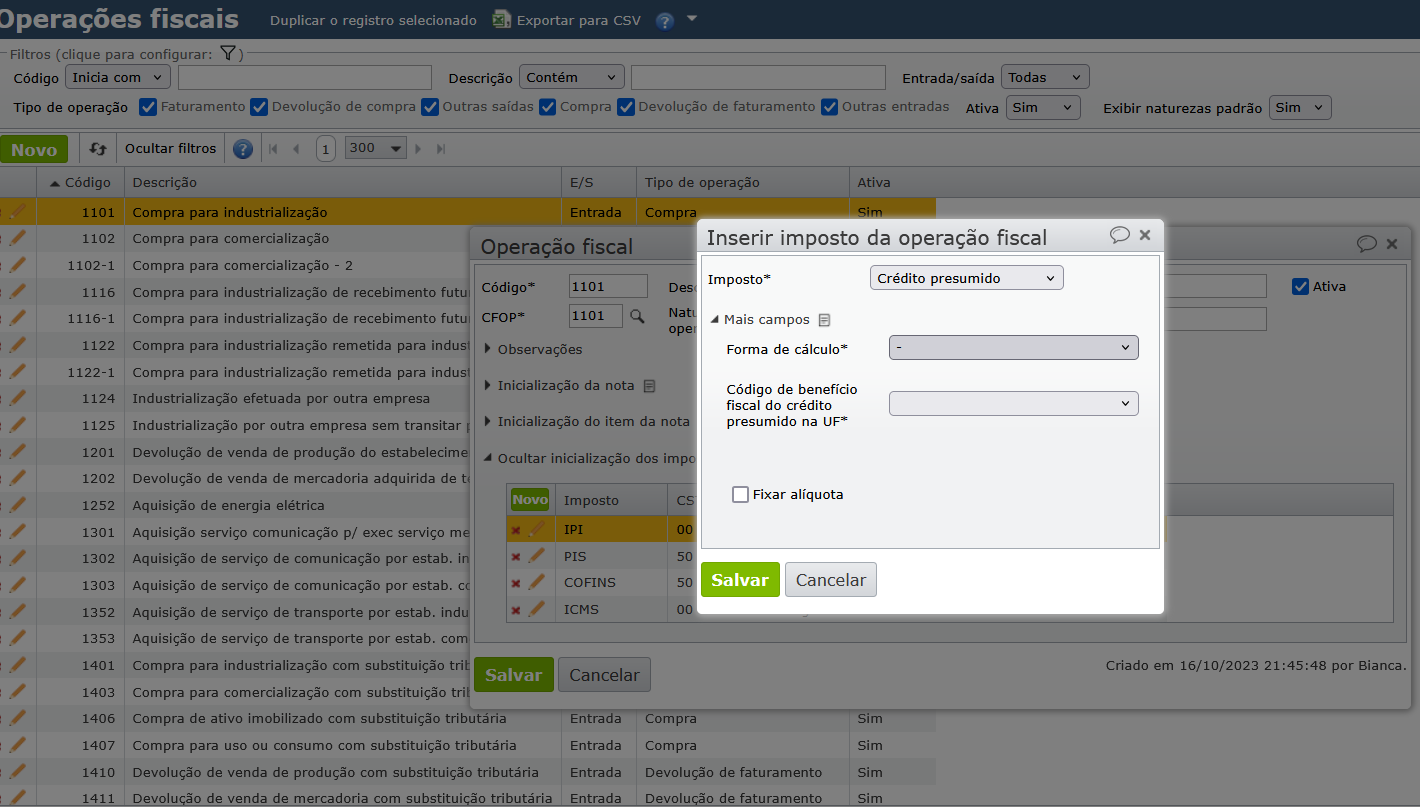Screen dimensions: 1420x807
Task: Toggle the Ativa checkbox in Operação fiscal
Action: pos(1300,287)
